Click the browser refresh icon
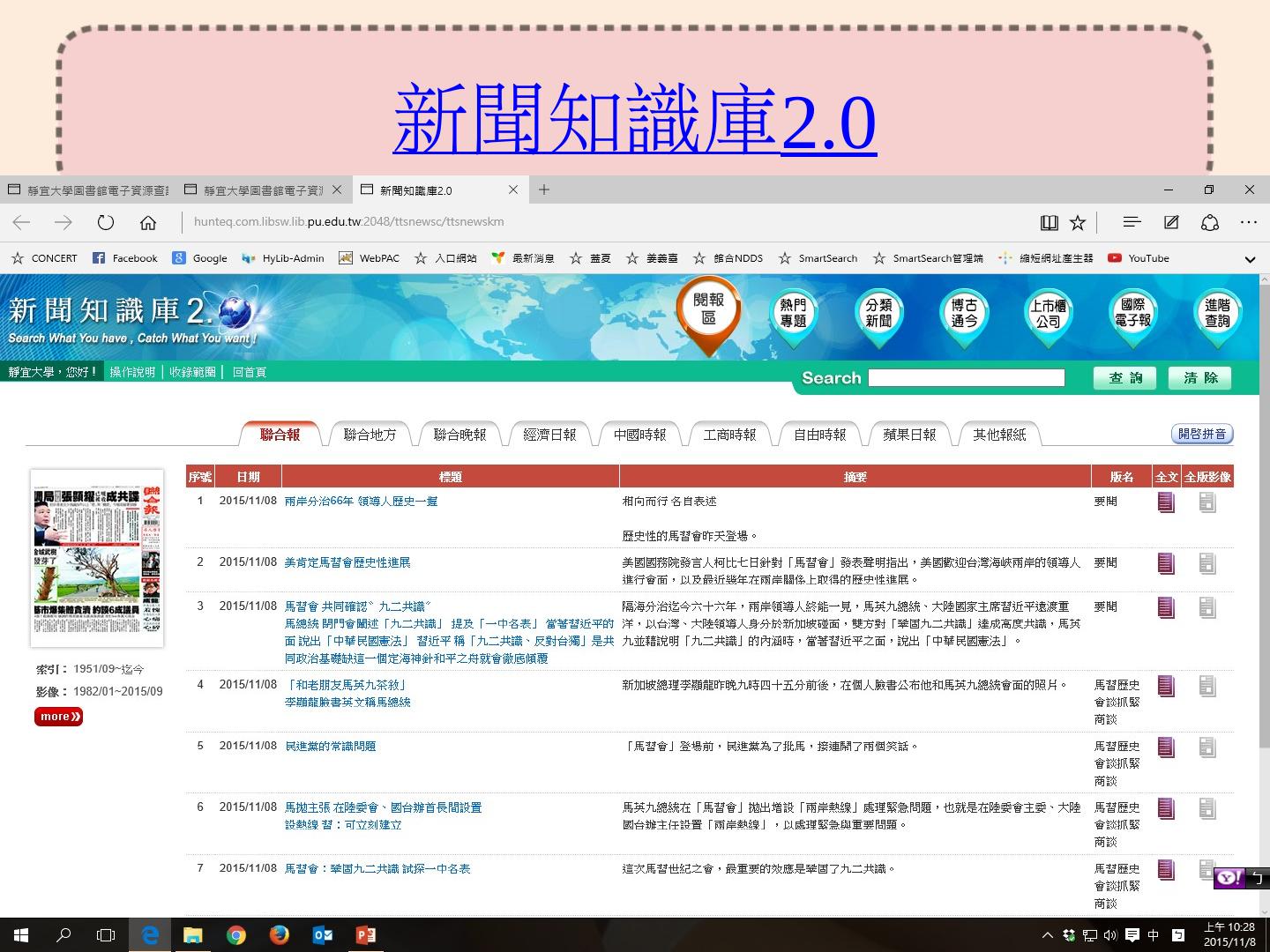Screen dimensions: 1270x952 coord(106,222)
